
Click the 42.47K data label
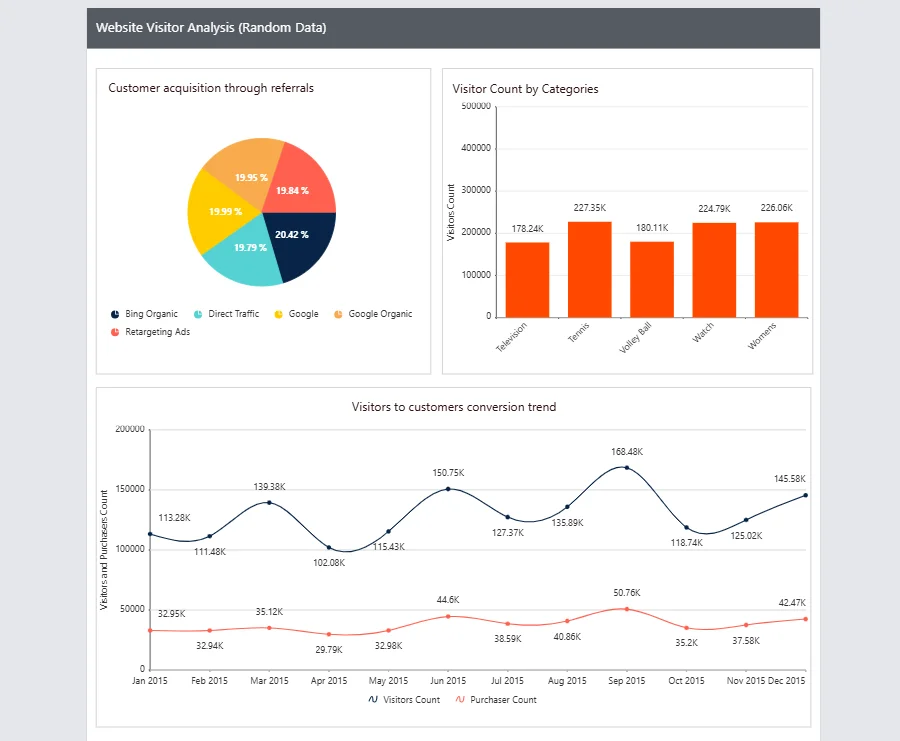click(792, 603)
